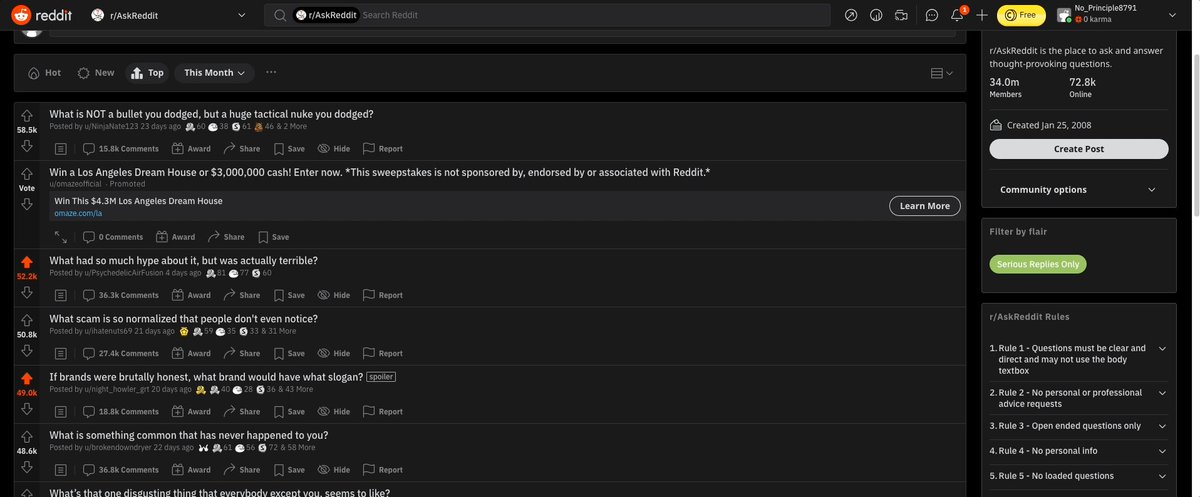The width and height of the screenshot is (1200, 497).
Task: Expand Rule 4 - No personal info
Action: [x=1079, y=450]
